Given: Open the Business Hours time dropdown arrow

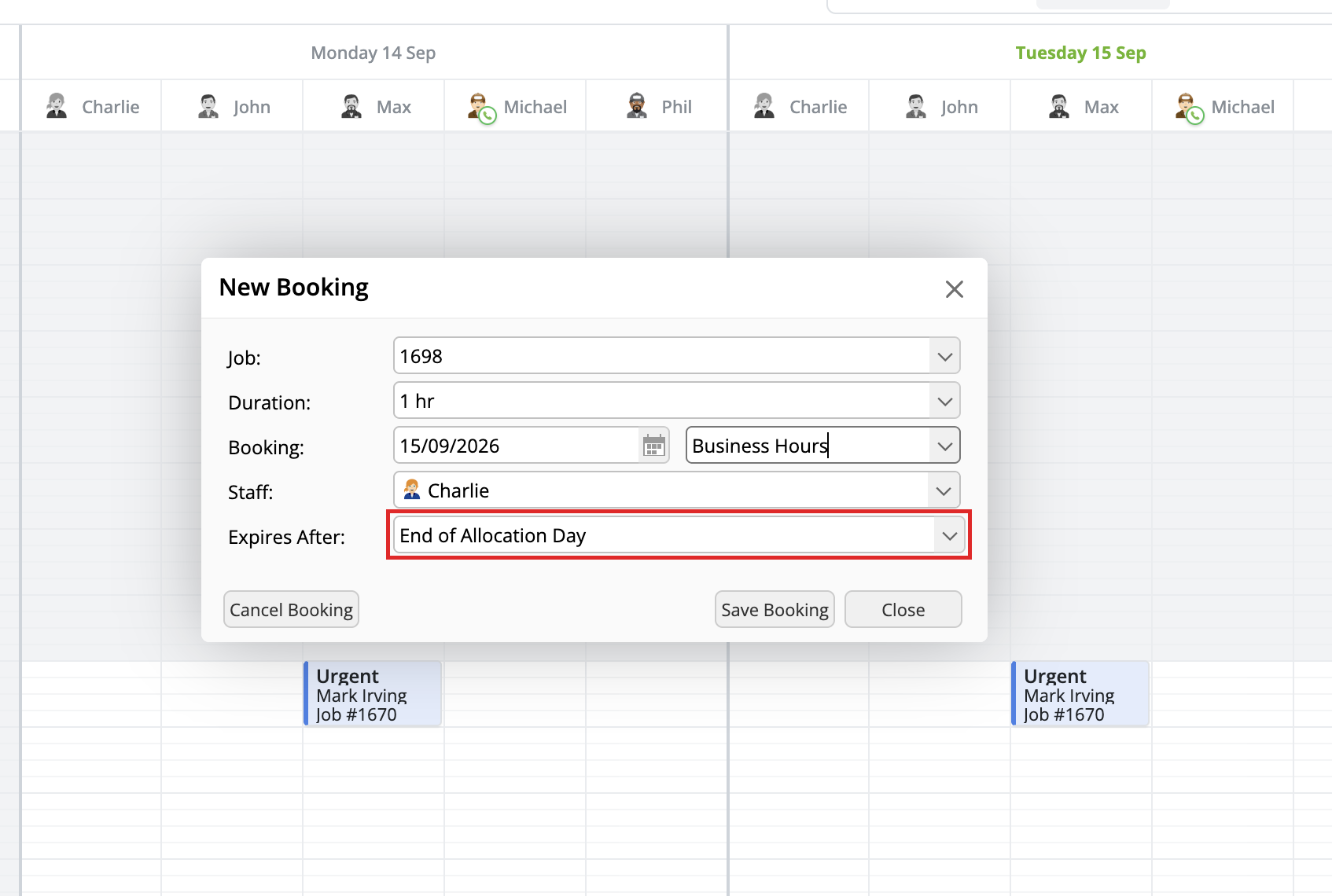Looking at the screenshot, I should tap(944, 446).
